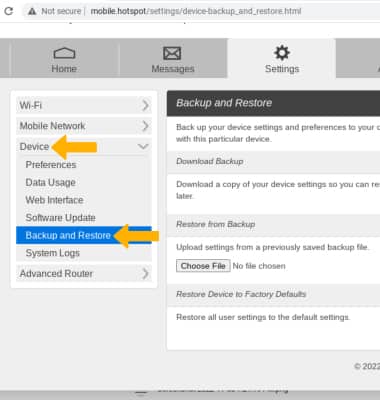380x400 pixels.
Task: Open the Wi-Fi settings section
Action: tap(84, 105)
